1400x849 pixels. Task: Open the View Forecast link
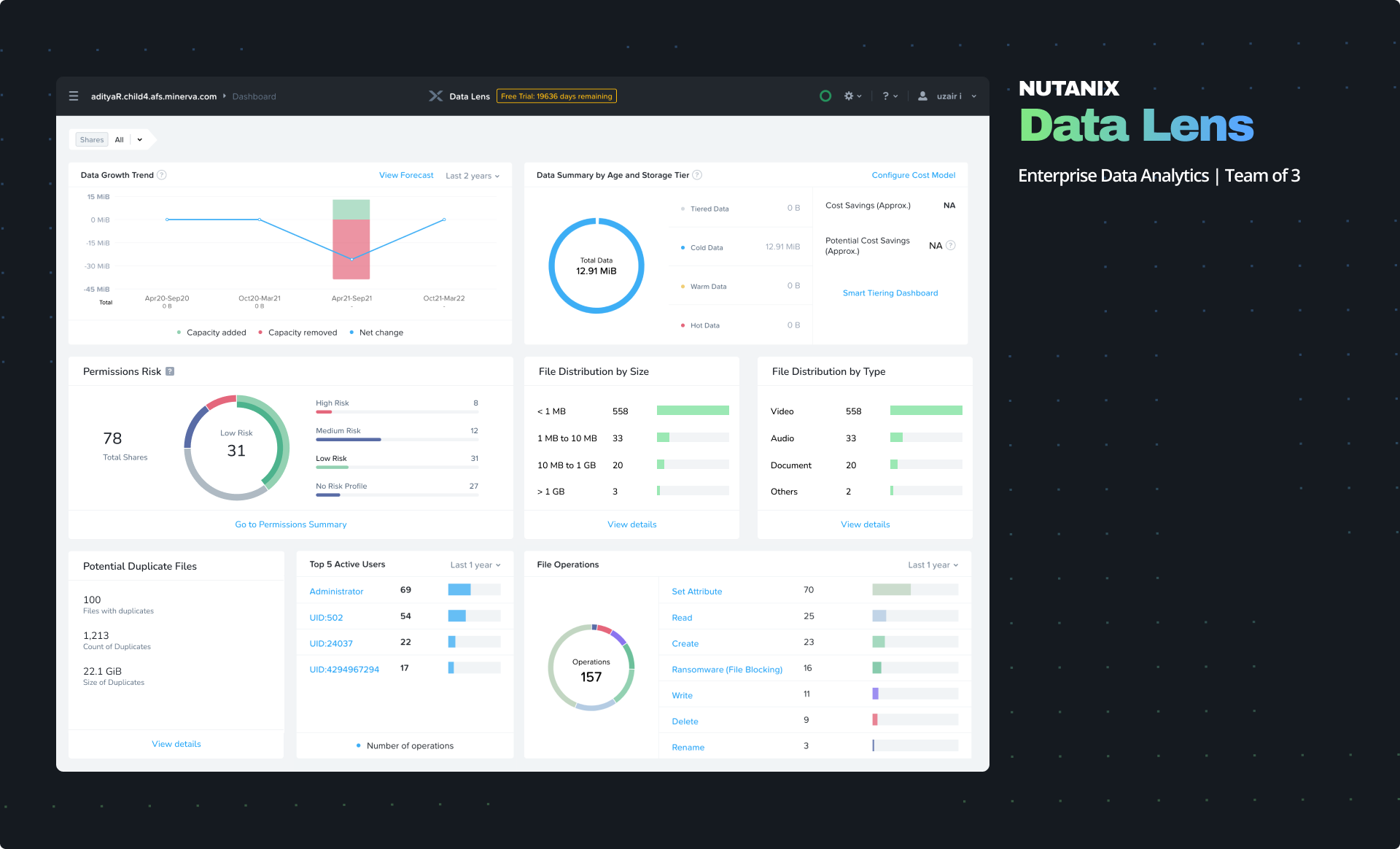coord(406,175)
